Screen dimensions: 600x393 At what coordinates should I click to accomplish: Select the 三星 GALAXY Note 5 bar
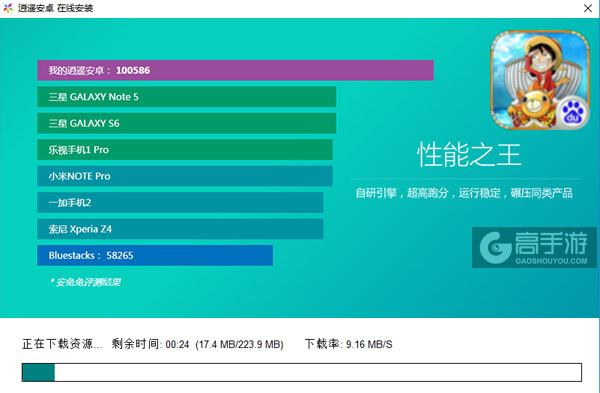point(187,97)
